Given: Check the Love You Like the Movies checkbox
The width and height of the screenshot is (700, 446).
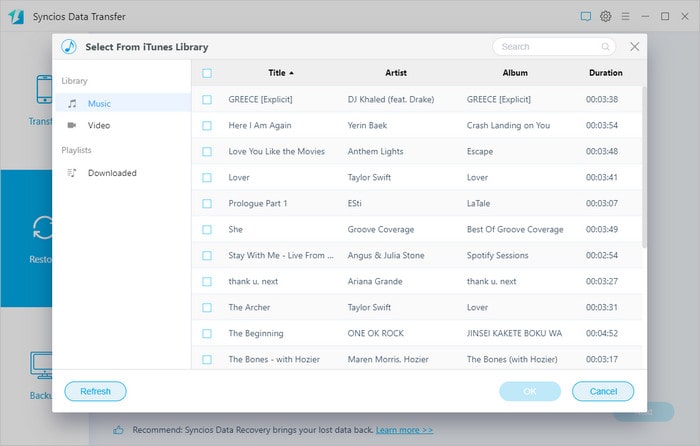Looking at the screenshot, I should pyautogui.click(x=207, y=151).
